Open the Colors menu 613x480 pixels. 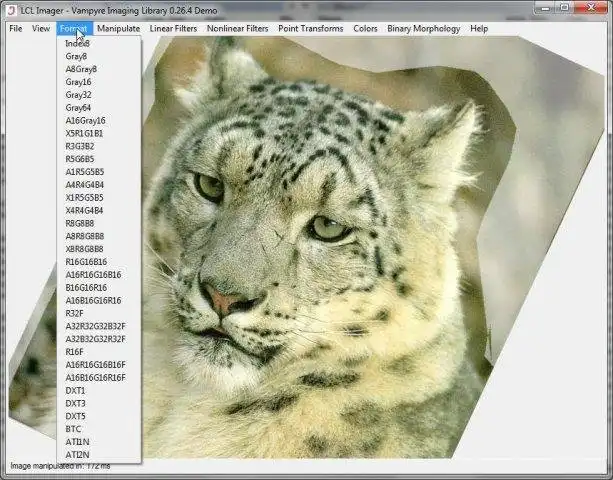365,29
